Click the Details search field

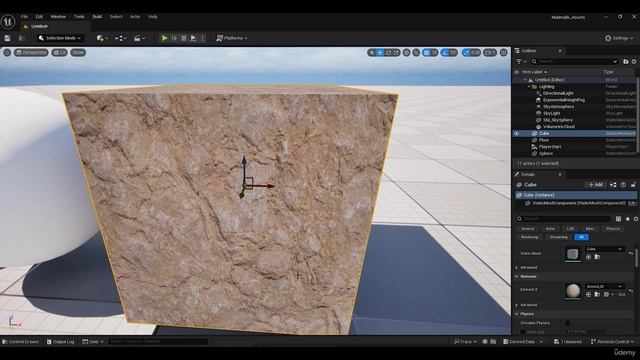(x=563, y=219)
